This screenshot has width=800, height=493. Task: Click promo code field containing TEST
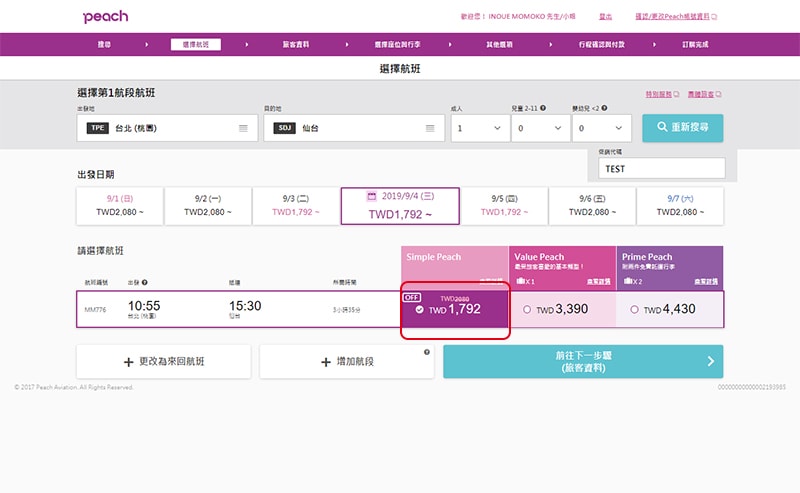(x=662, y=168)
